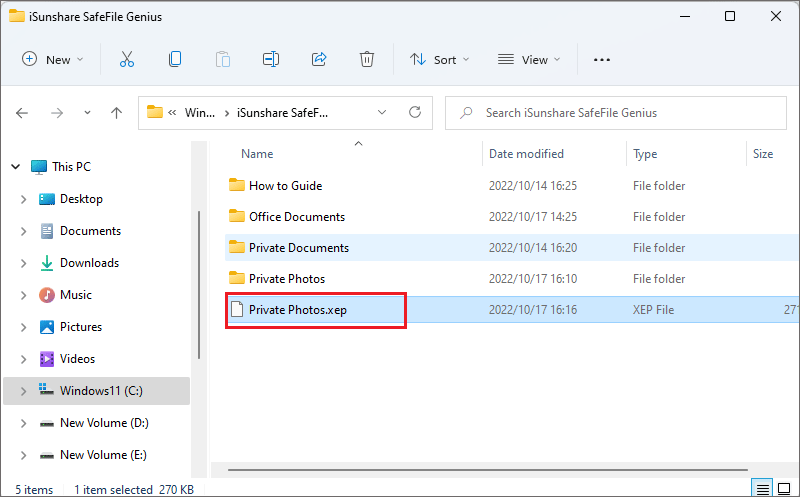The image size is (800, 497).
Task: Open the recent locations chevron
Action: click(x=87, y=113)
